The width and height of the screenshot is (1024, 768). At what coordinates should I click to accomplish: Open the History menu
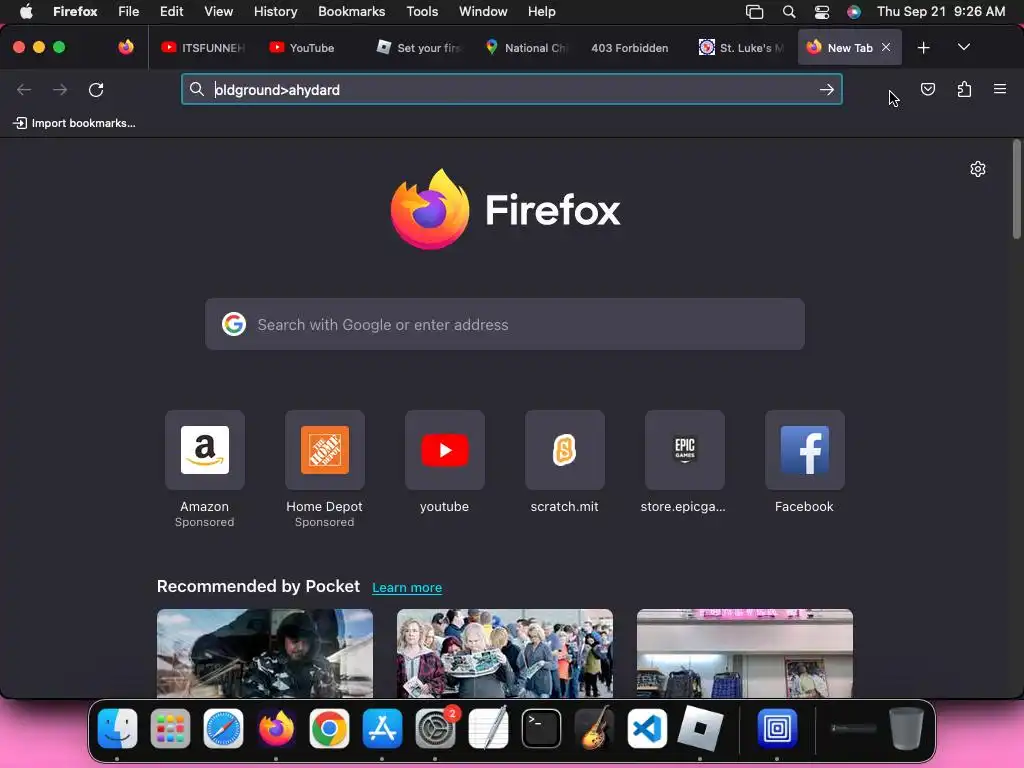(275, 11)
